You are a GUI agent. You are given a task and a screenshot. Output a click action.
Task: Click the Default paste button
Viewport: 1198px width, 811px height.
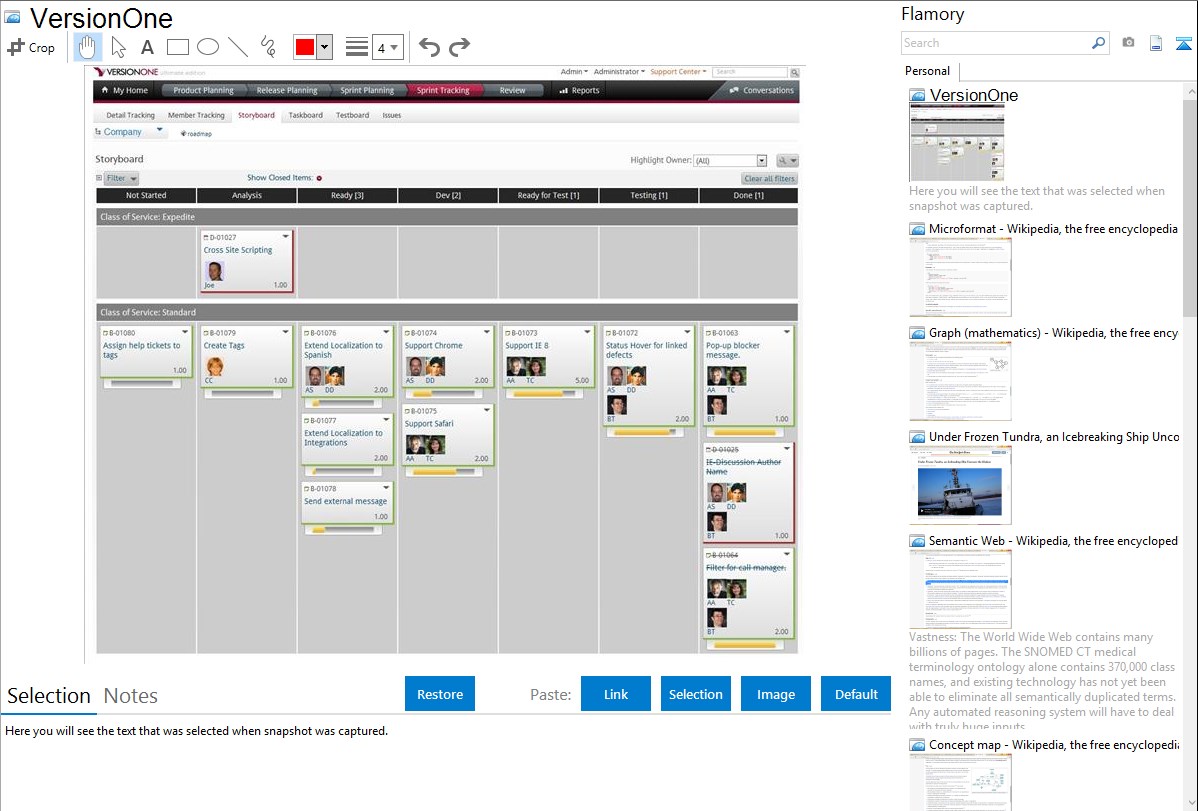(856, 694)
